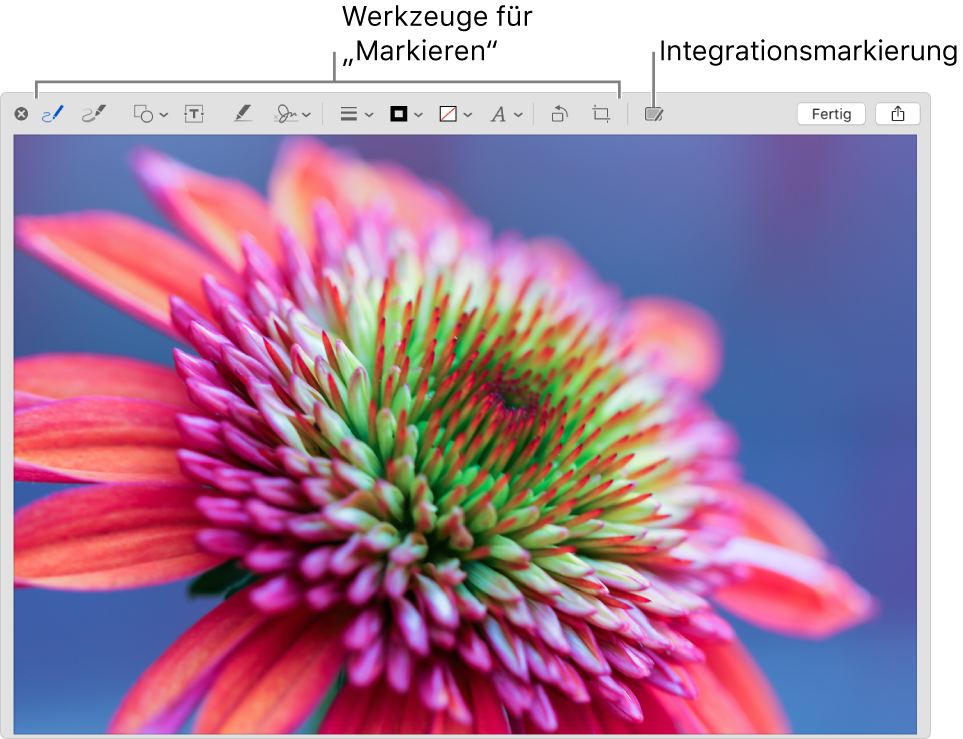Open the line style menu
963x739 pixels.
coord(349,114)
